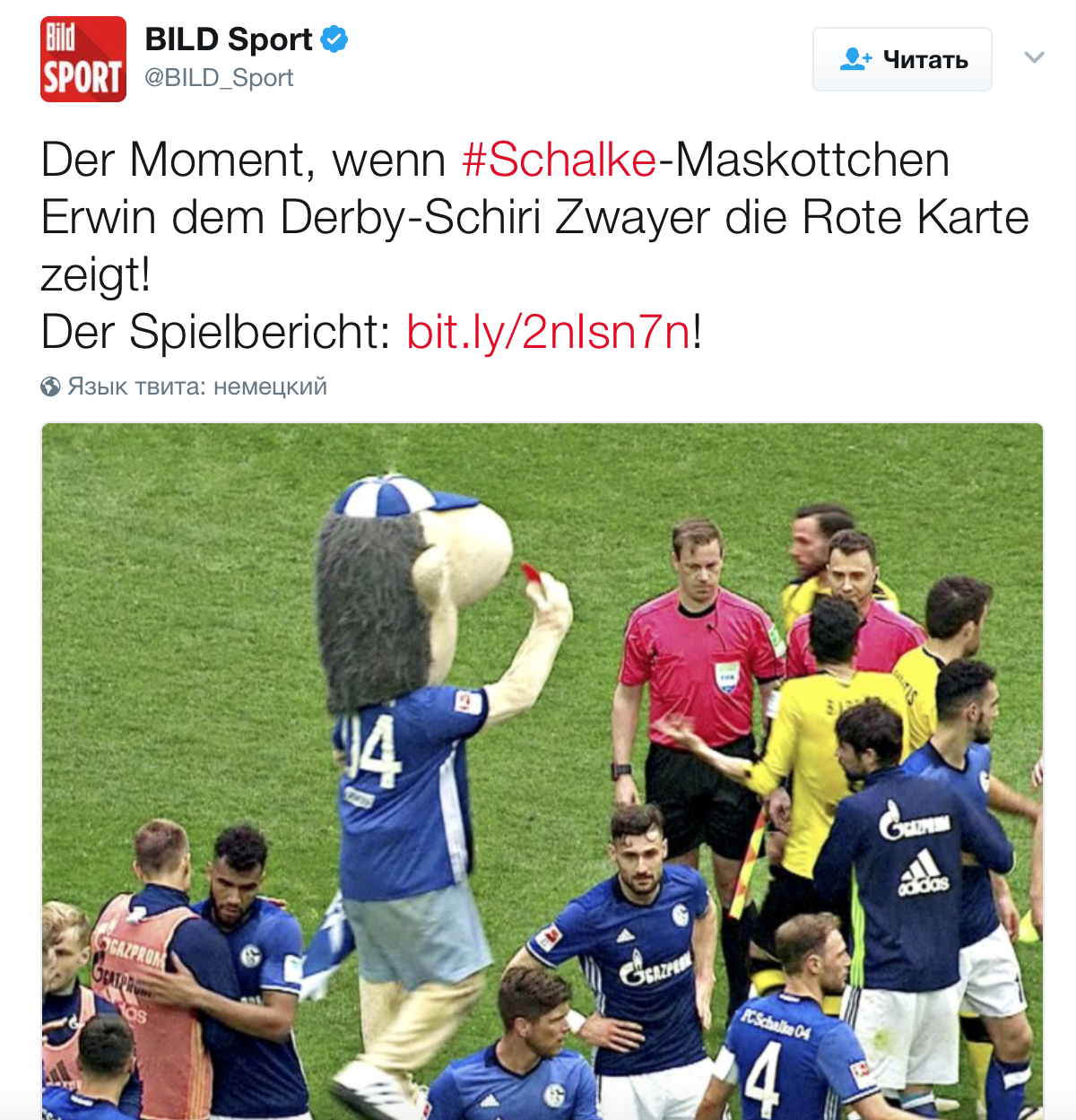Screen dimensions: 1076x1120
Task: Open the BILD Sport profile name
Action: [x=228, y=39]
